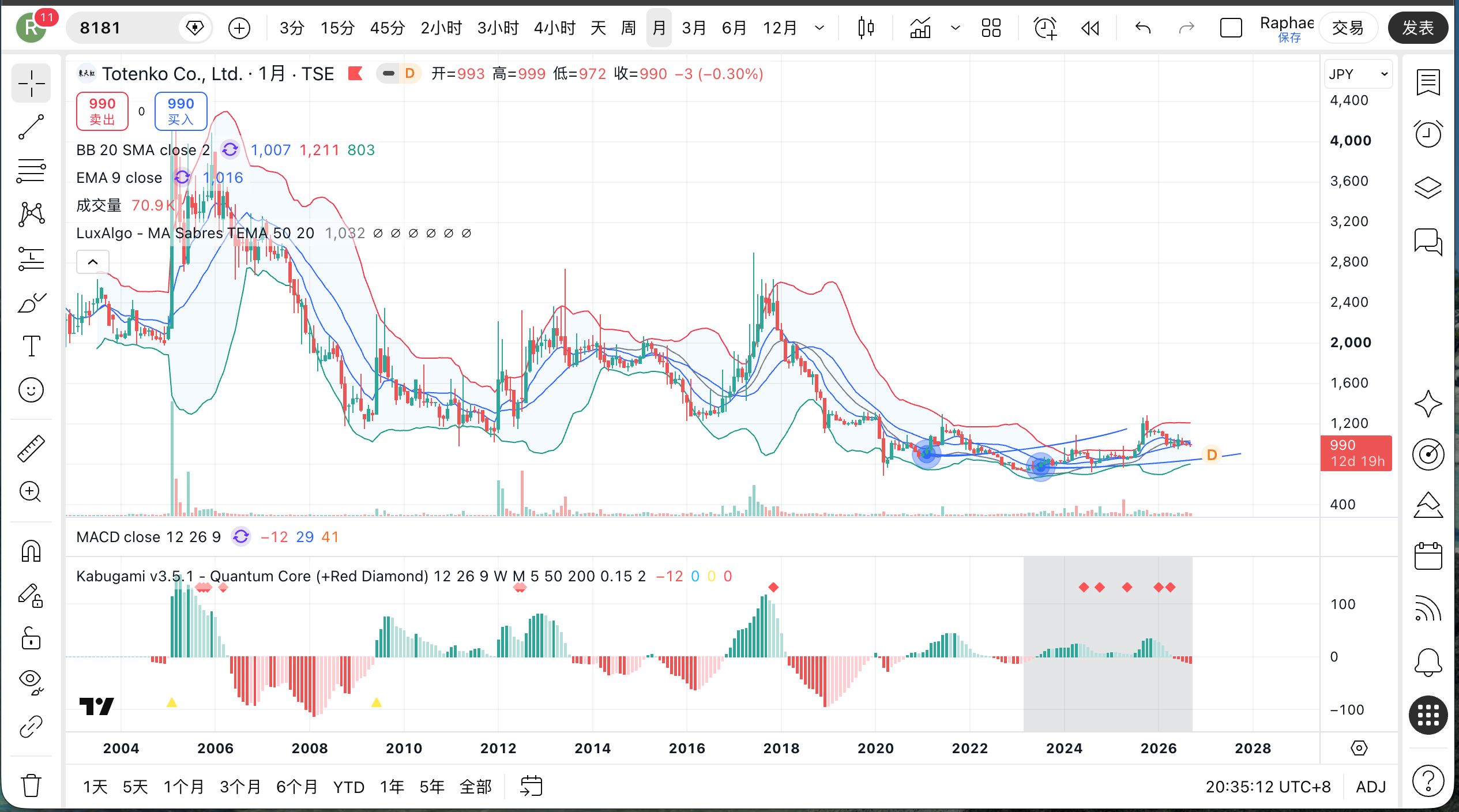The height and width of the screenshot is (812, 1459).
Task: Open the chats panel
Action: coord(1428,241)
